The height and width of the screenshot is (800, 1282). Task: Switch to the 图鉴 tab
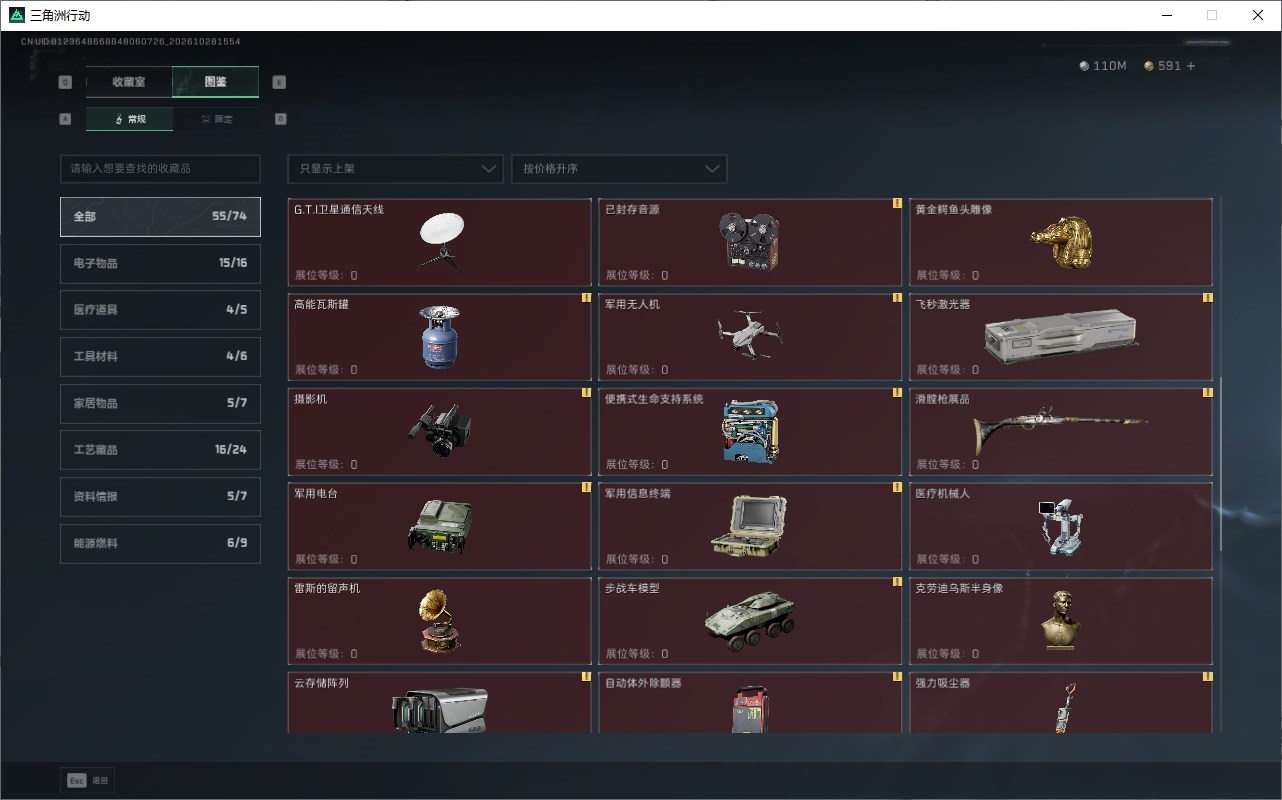tap(216, 82)
